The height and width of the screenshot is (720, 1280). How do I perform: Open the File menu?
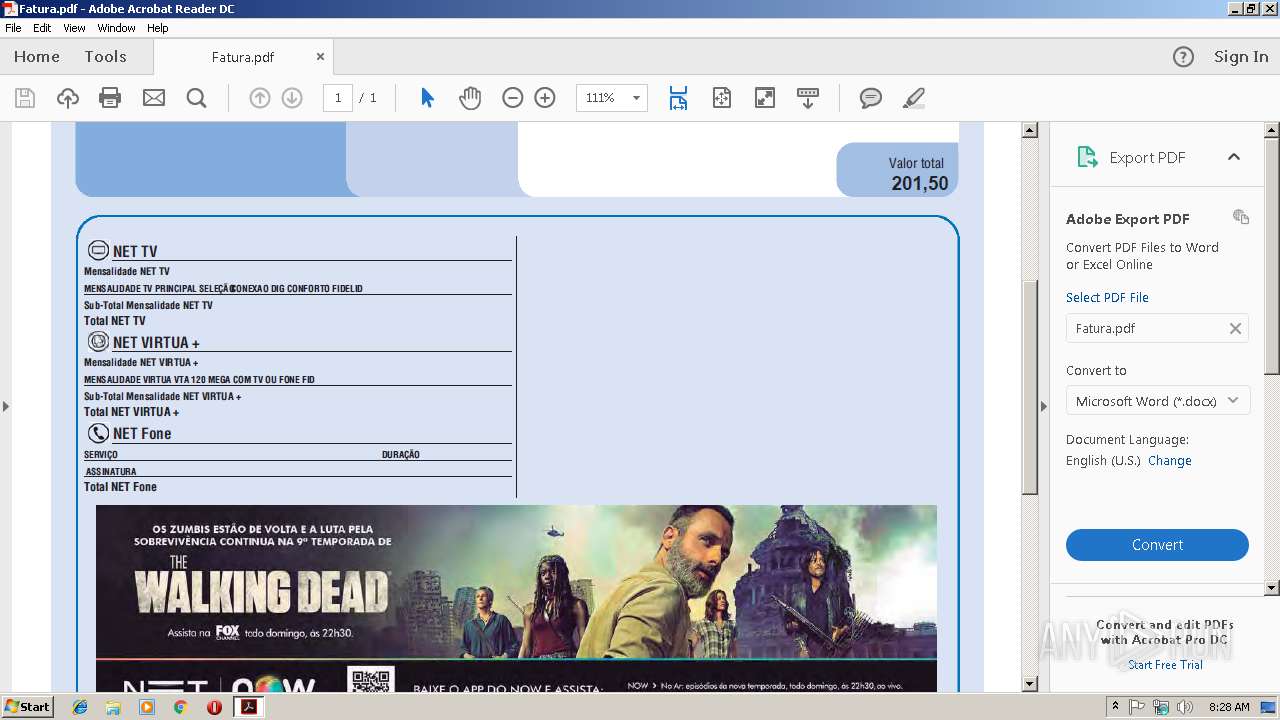point(13,28)
